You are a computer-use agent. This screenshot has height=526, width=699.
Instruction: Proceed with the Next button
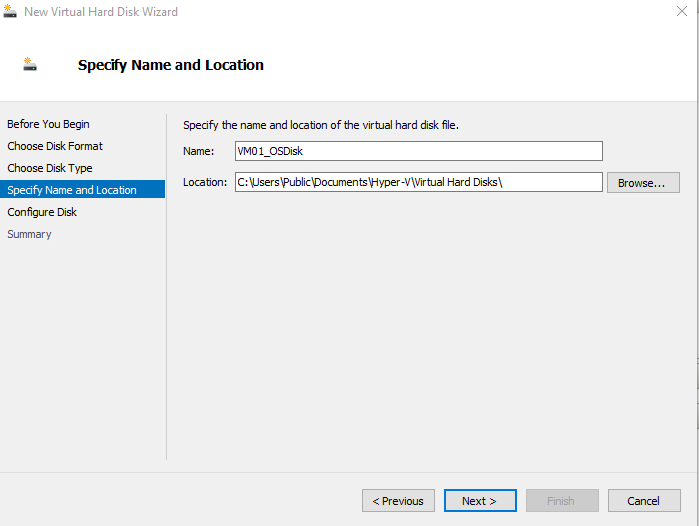[480, 501]
